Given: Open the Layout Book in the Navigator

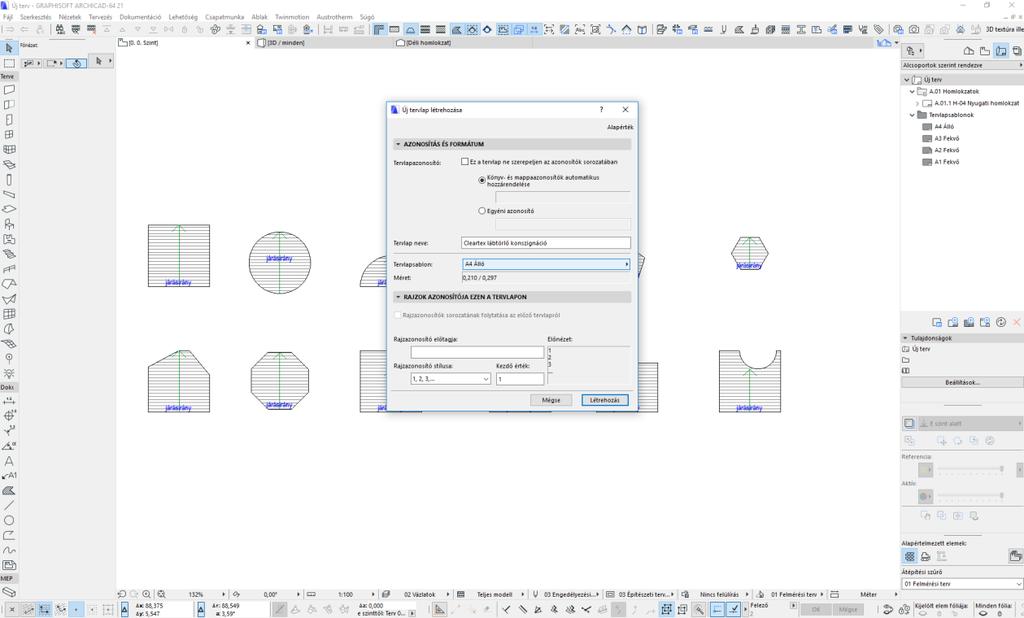Looking at the screenshot, I should click(1000, 50).
